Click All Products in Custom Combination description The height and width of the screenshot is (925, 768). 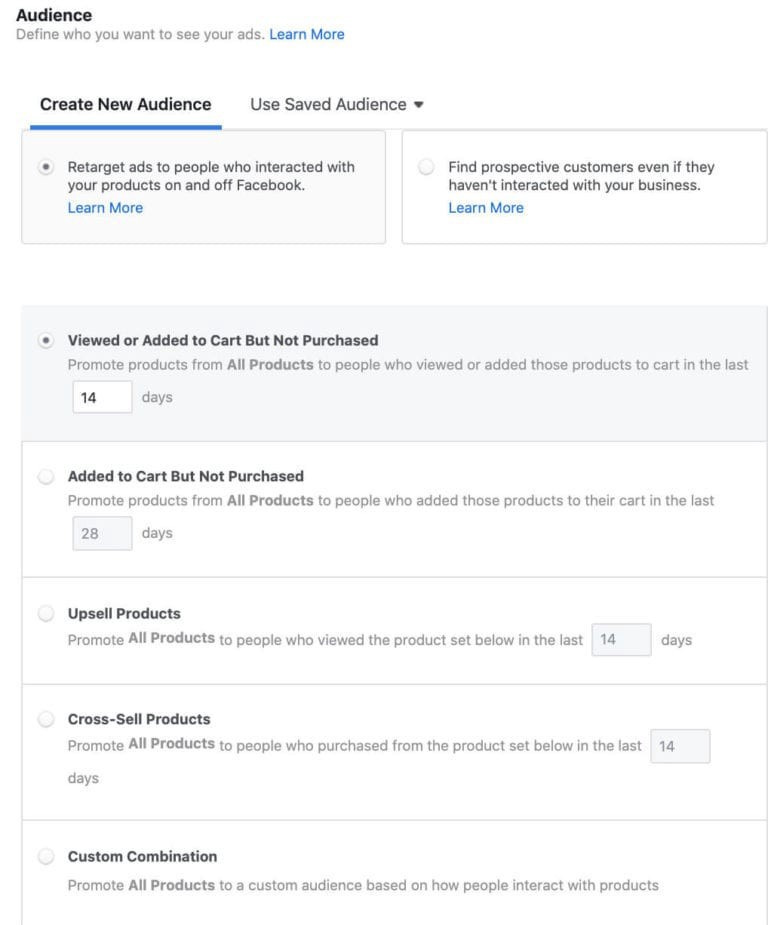pyautogui.click(x=172, y=885)
